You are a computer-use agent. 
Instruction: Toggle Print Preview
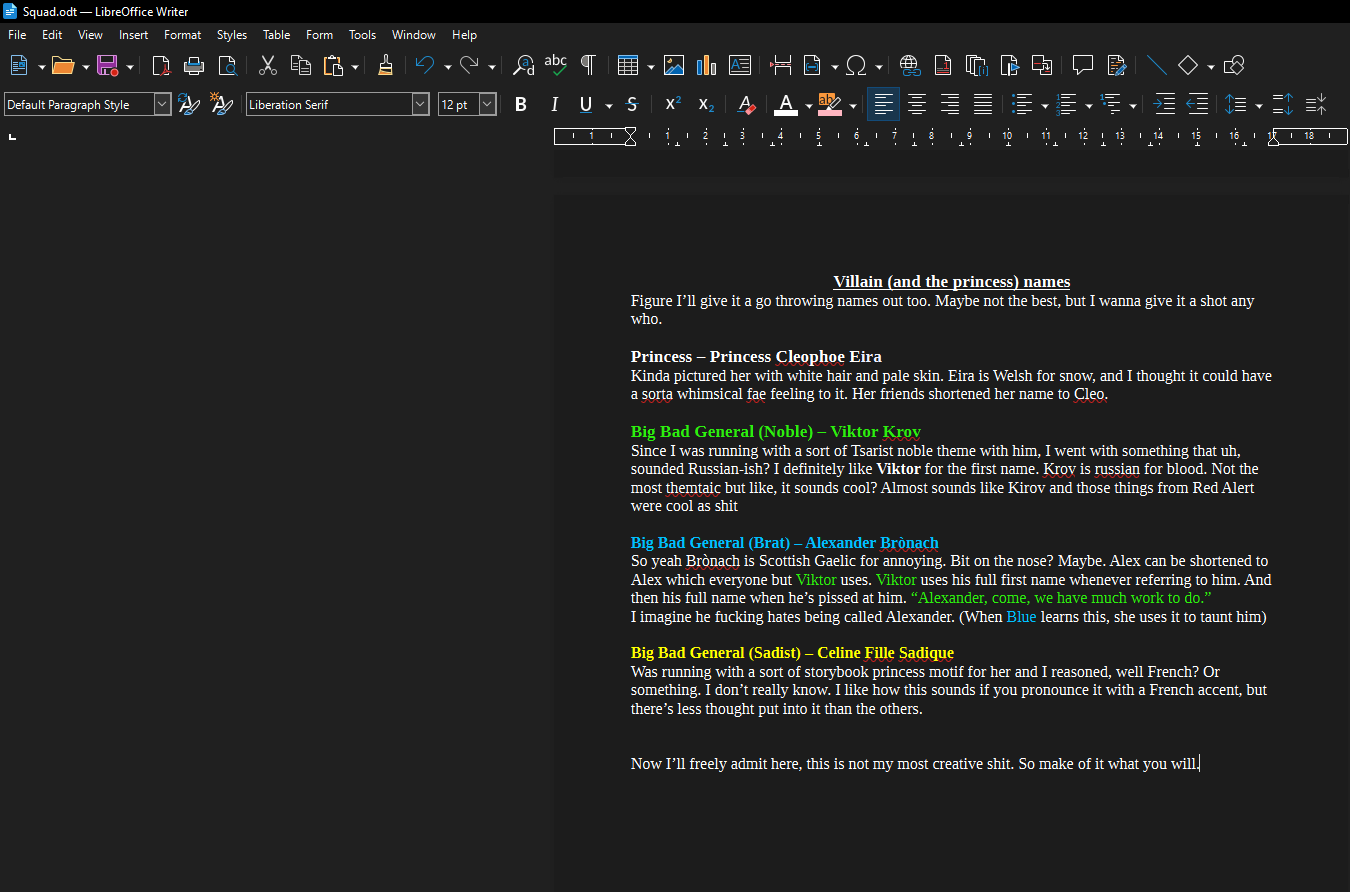(x=228, y=66)
